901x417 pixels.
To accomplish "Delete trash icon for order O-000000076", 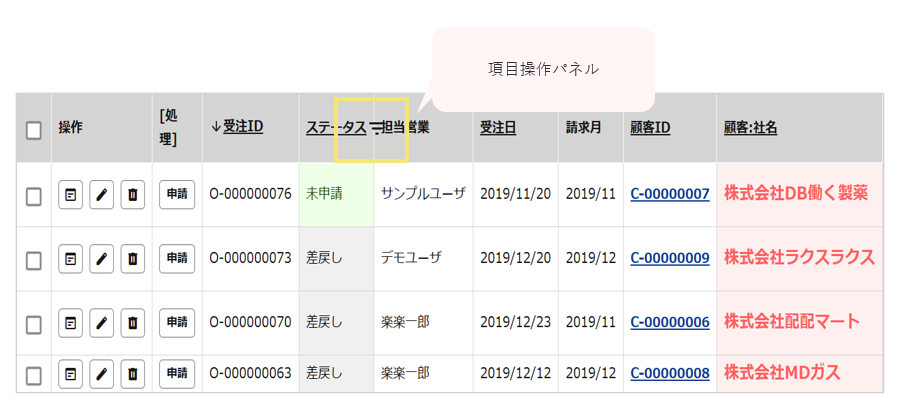I will (x=133, y=195).
